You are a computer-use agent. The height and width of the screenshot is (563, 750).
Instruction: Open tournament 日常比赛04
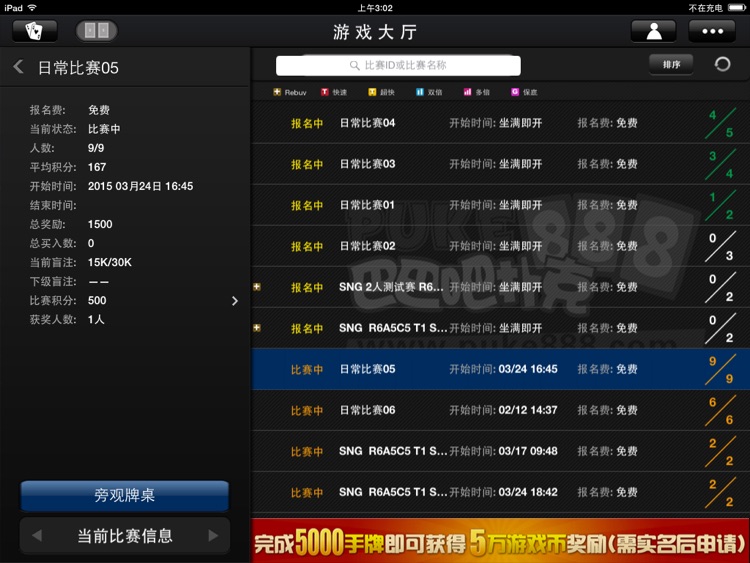coord(500,123)
